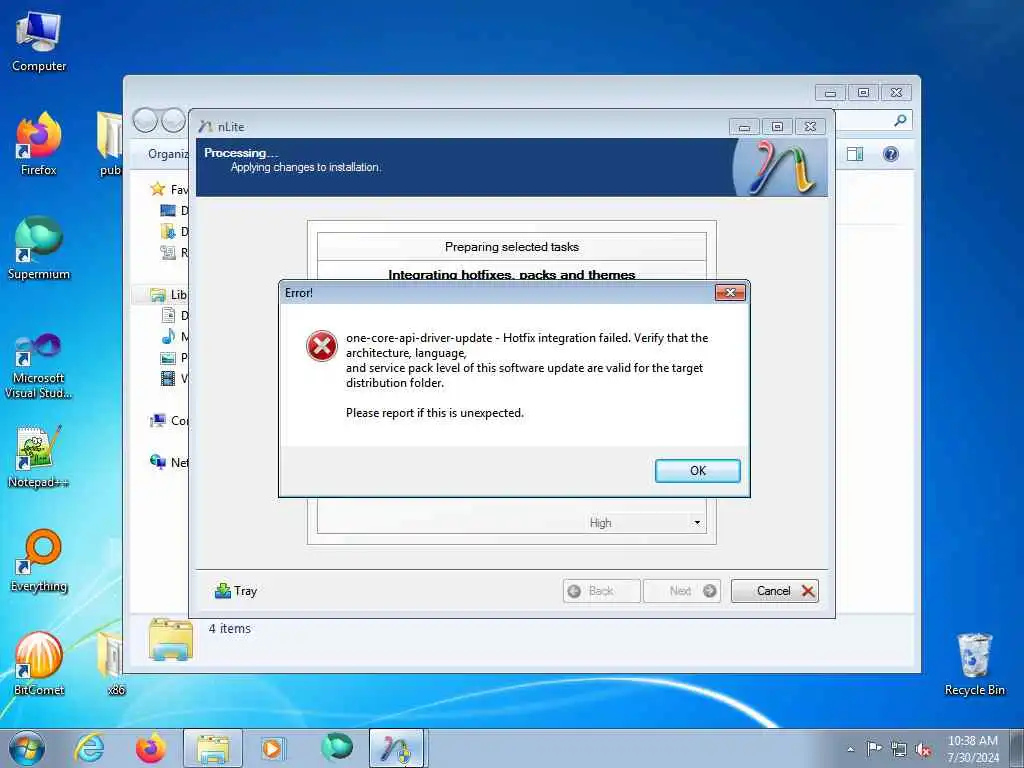The height and width of the screenshot is (768, 1024).
Task: Click Explorer search magnifier icon
Action: 900,120
